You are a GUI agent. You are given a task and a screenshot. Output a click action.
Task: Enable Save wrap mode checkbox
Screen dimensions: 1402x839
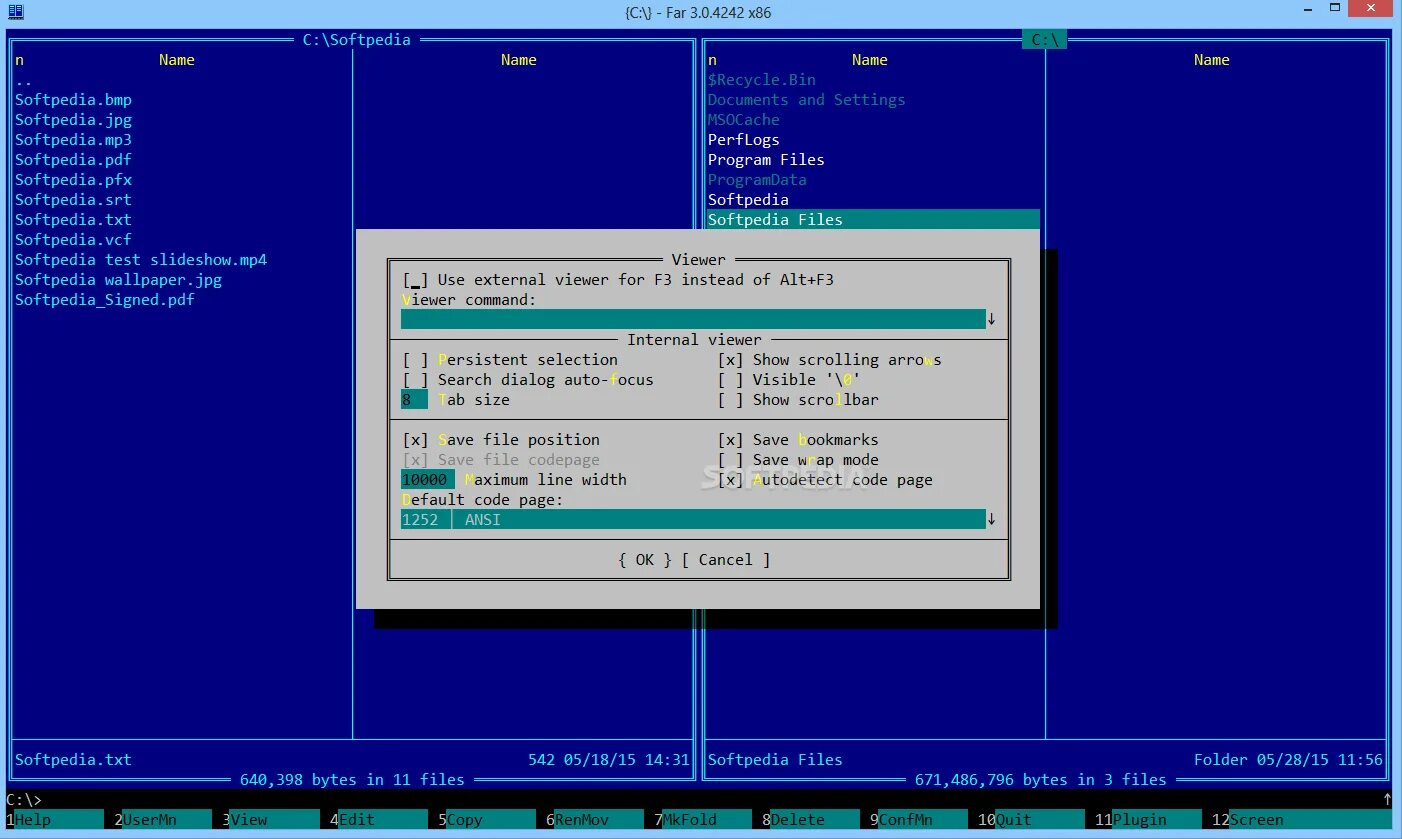pos(731,460)
